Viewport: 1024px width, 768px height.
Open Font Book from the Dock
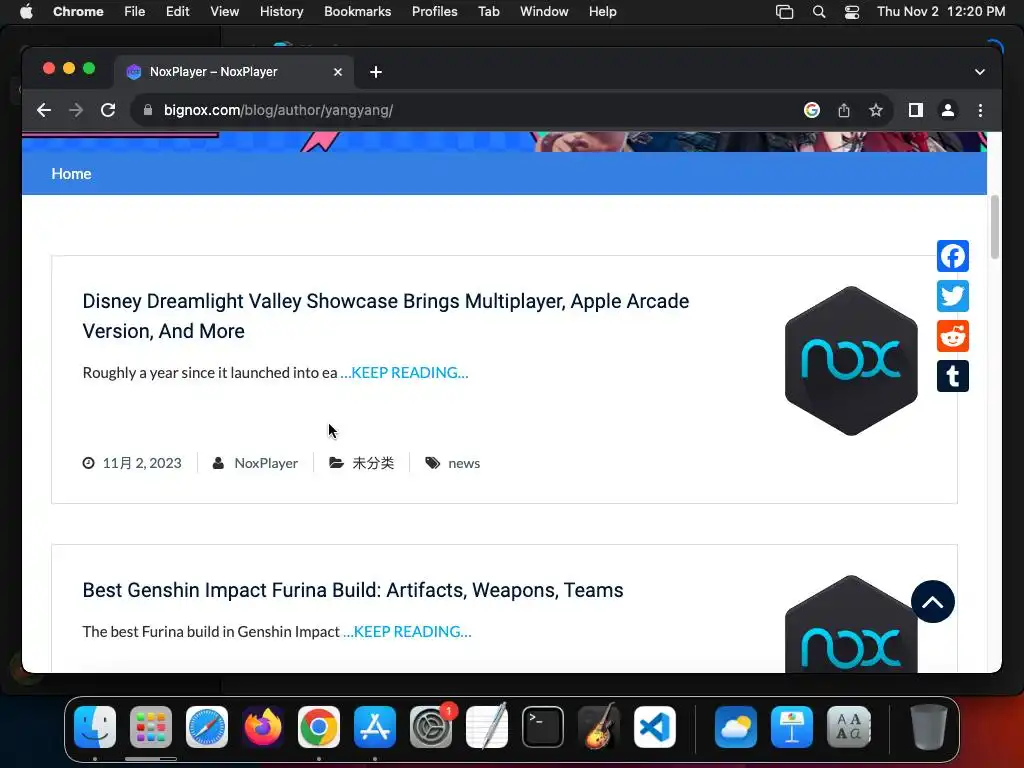[848, 727]
